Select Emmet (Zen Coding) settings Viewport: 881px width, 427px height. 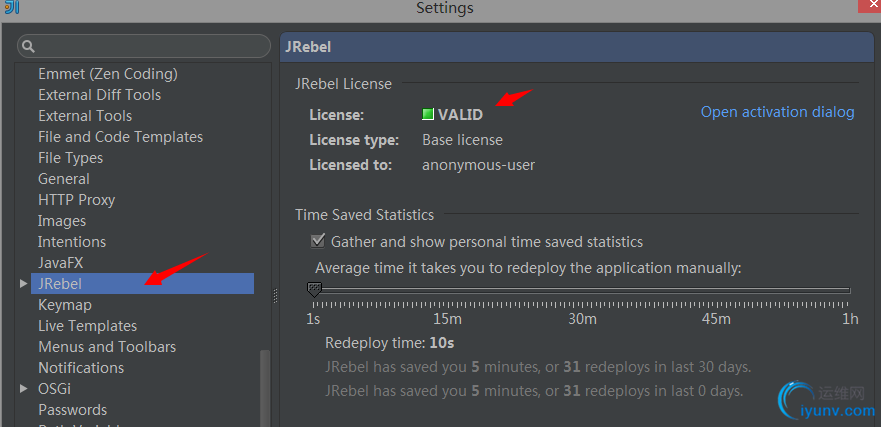click(108, 74)
